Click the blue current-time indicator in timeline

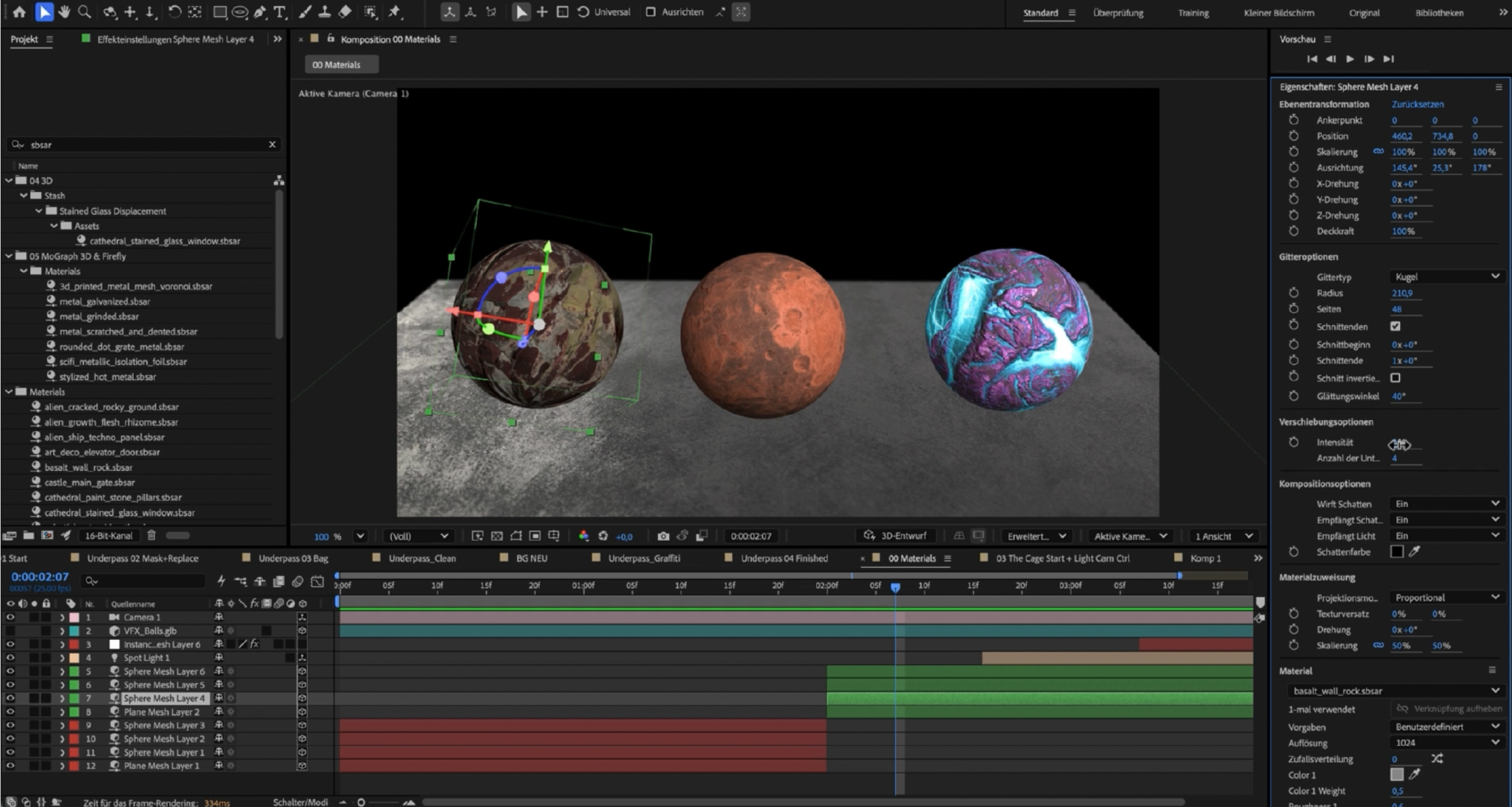pos(895,587)
